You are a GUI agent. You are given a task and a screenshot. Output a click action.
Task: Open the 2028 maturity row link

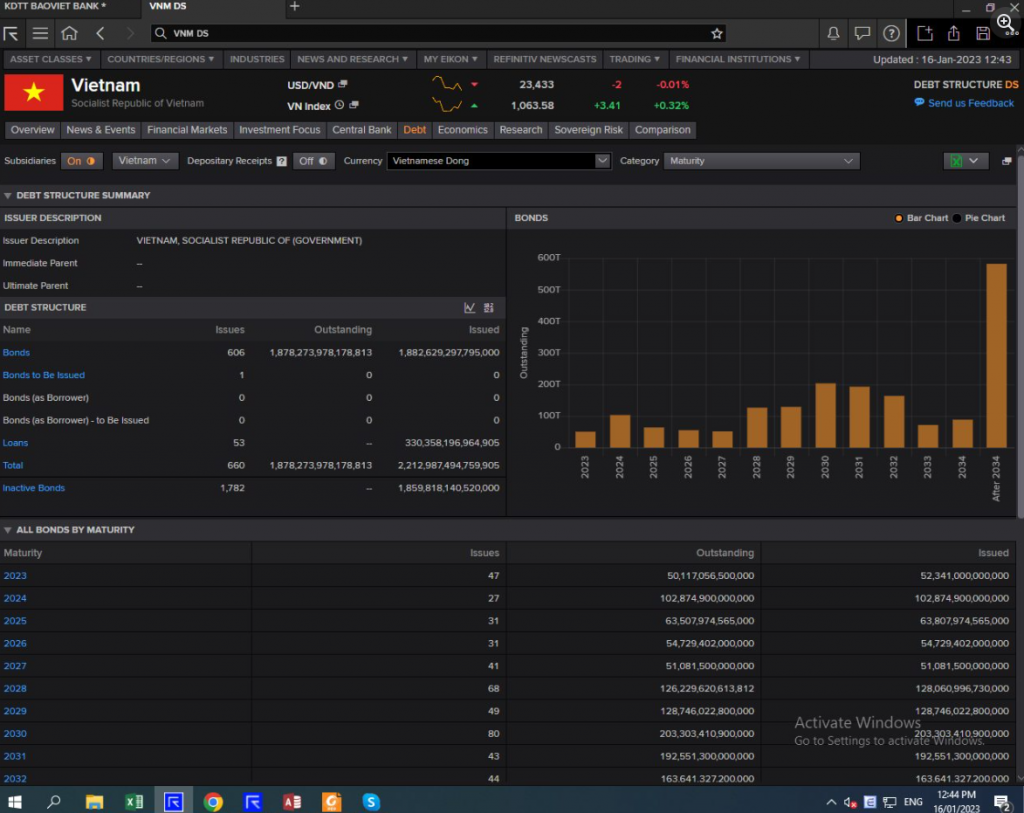[15, 689]
